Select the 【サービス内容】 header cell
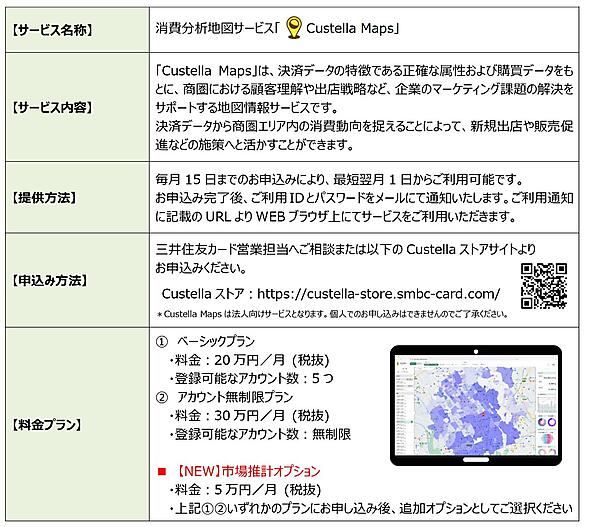600x527 pixels. pyautogui.click(x=77, y=107)
